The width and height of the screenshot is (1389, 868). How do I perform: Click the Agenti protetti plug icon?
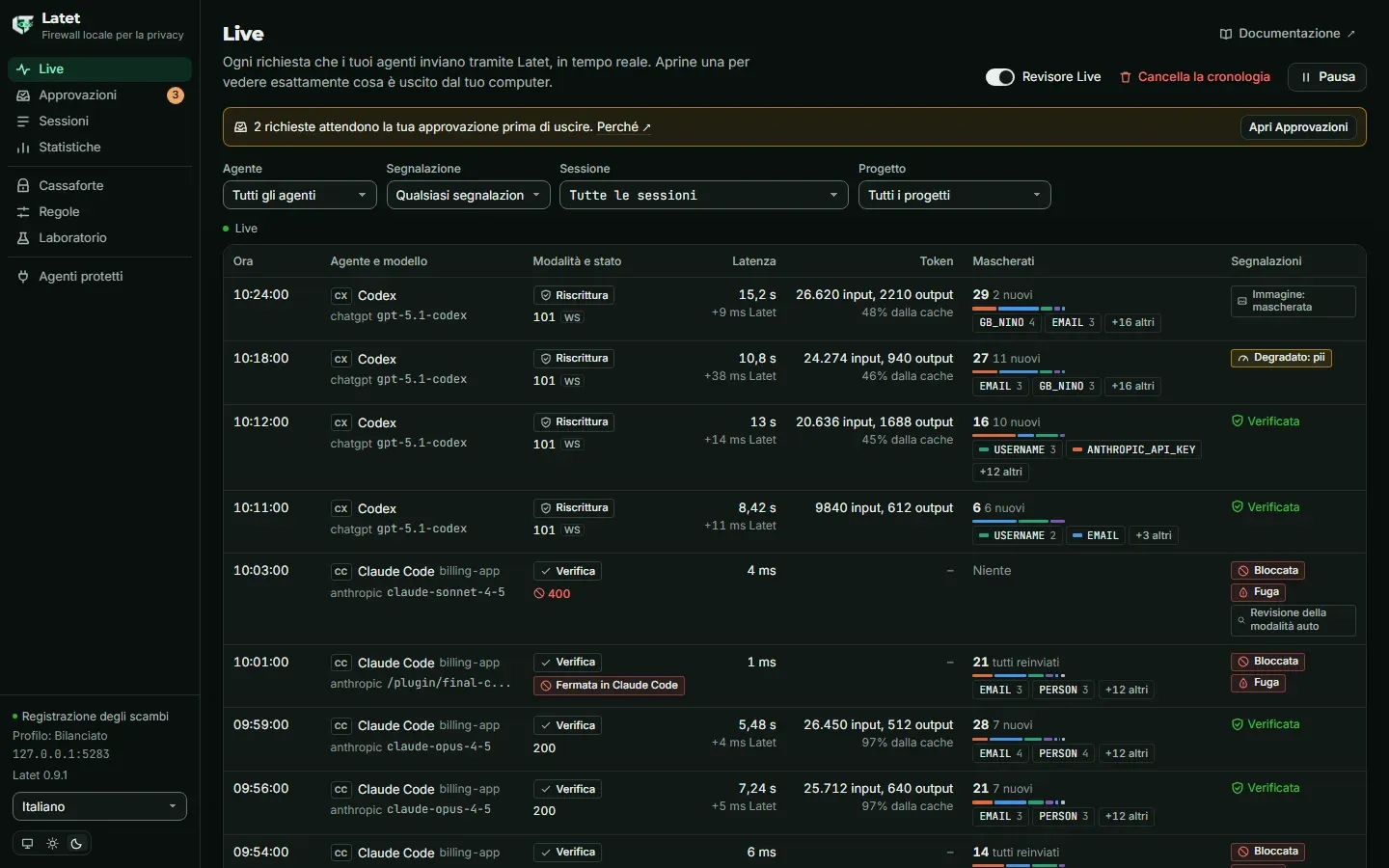(23, 276)
